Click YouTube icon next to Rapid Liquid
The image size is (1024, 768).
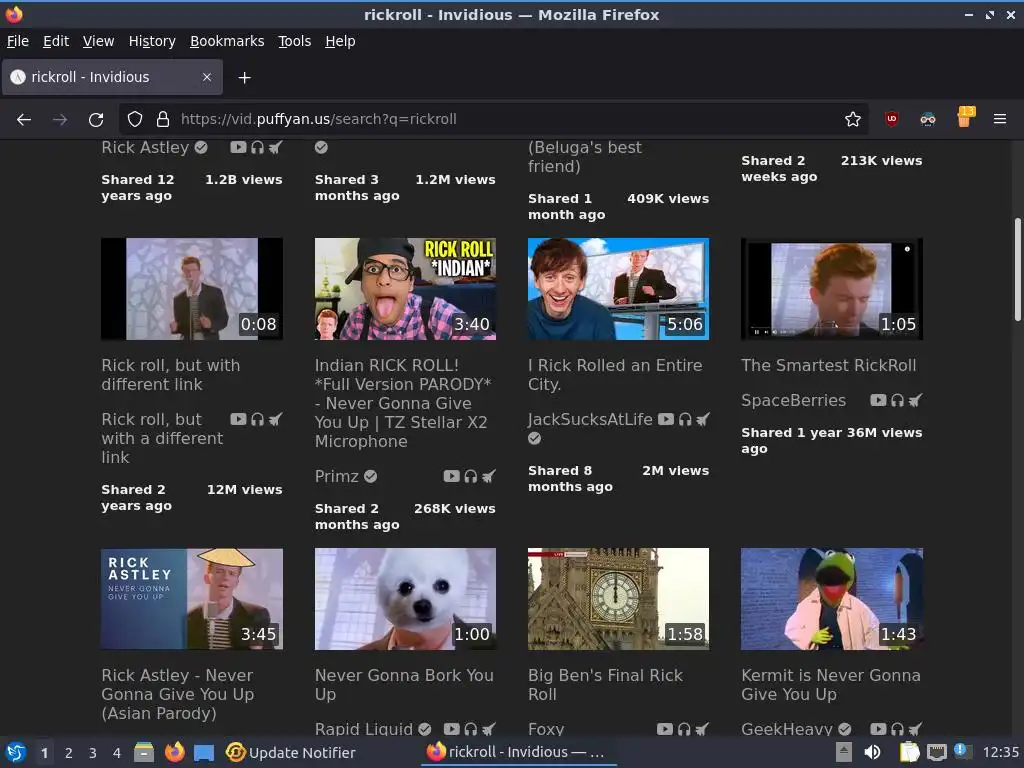pyautogui.click(x=451, y=728)
